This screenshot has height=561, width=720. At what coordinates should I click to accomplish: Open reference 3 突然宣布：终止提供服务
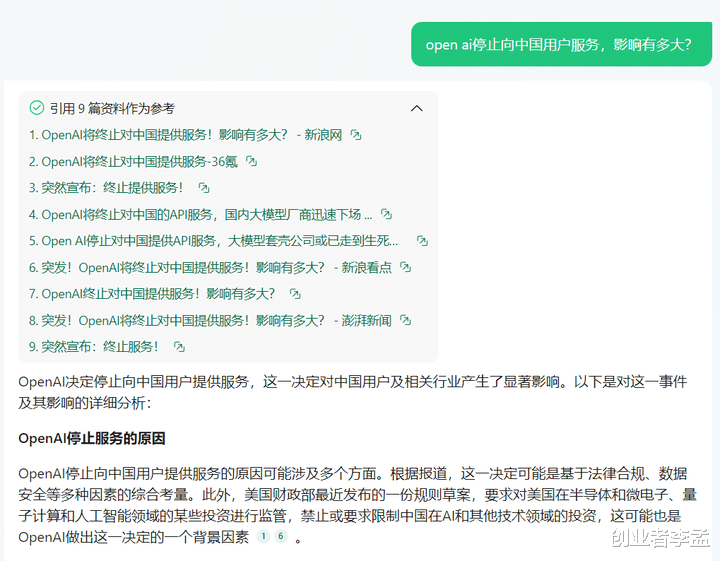pyautogui.click(x=106, y=188)
